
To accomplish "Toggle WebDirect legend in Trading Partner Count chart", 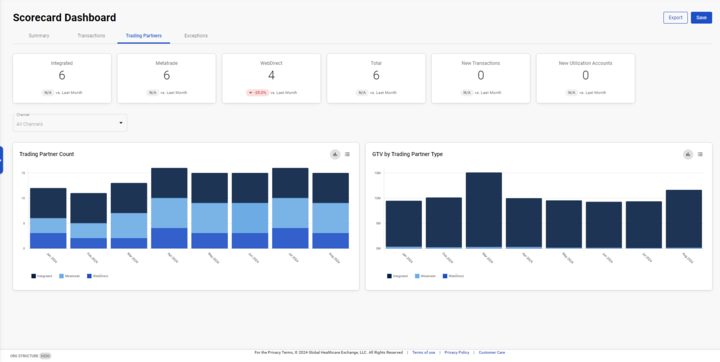I will [97, 276].
